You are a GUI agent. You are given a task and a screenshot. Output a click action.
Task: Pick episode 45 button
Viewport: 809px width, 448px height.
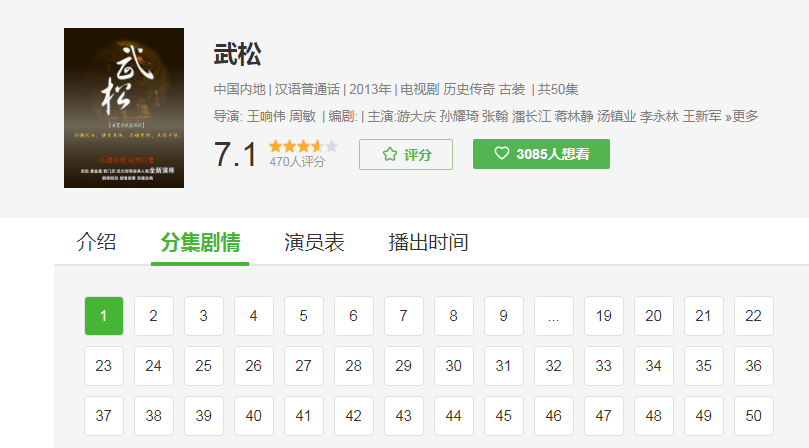504,416
